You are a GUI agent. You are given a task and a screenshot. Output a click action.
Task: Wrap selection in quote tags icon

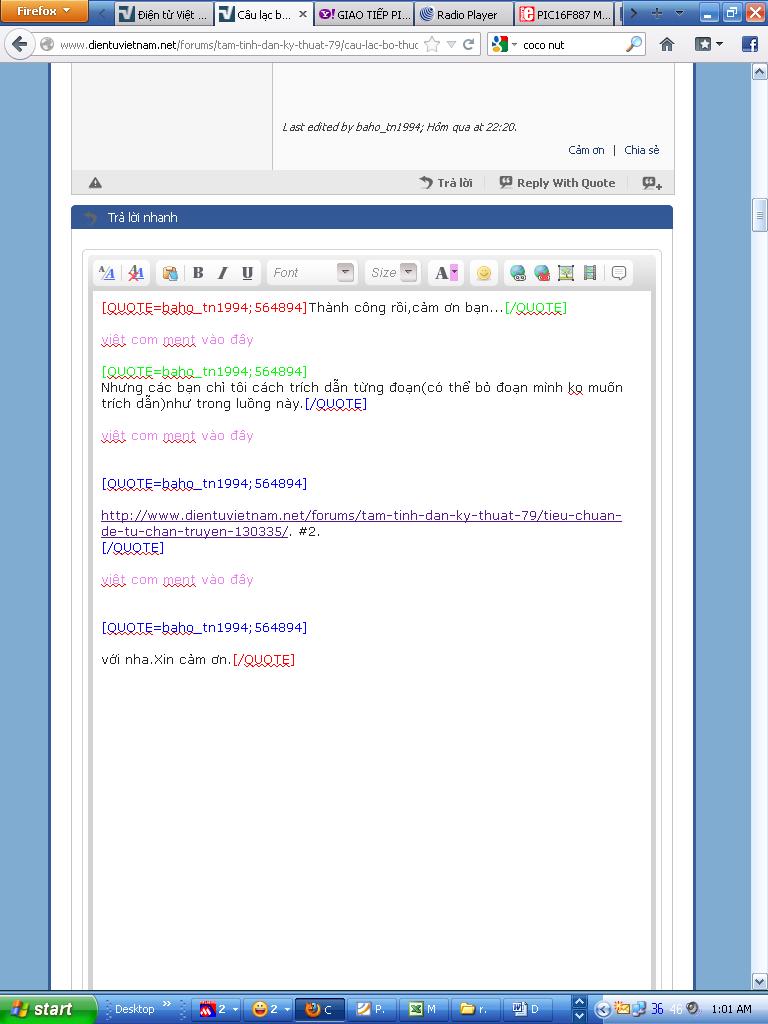point(619,273)
